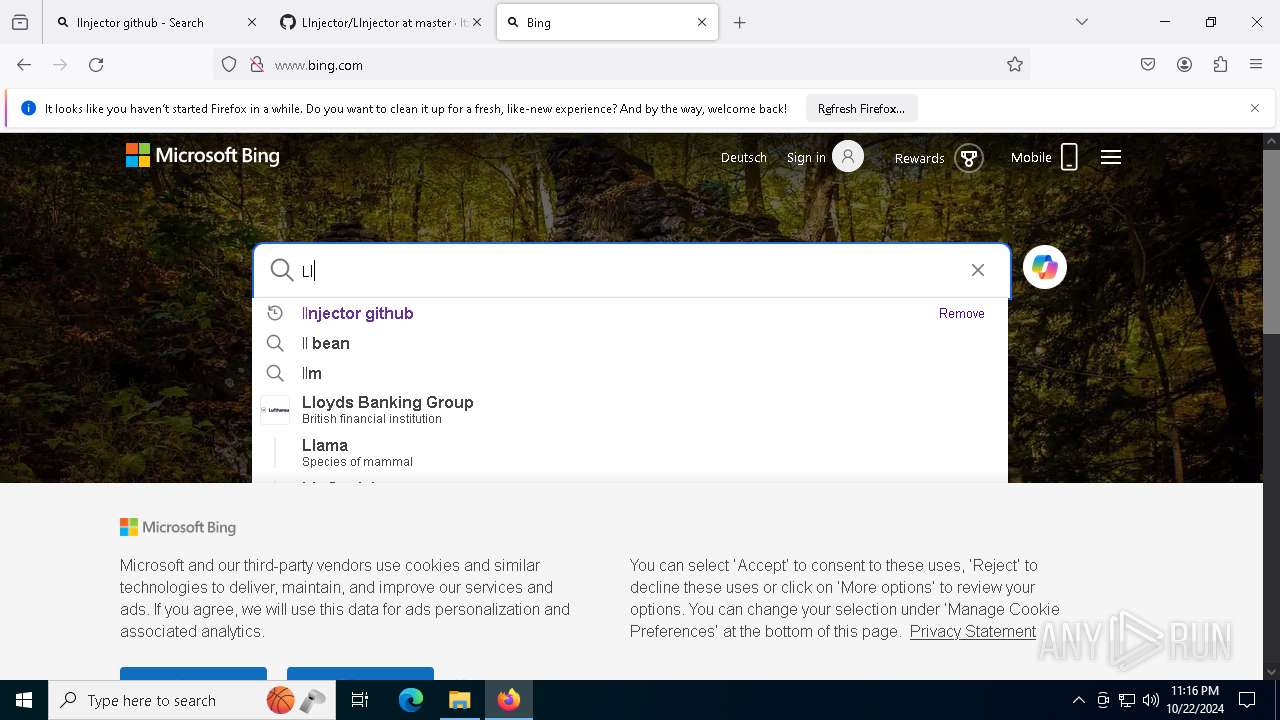The width and height of the screenshot is (1280, 720).
Task: Open the Bing hamburger settings menu
Action: [1111, 157]
